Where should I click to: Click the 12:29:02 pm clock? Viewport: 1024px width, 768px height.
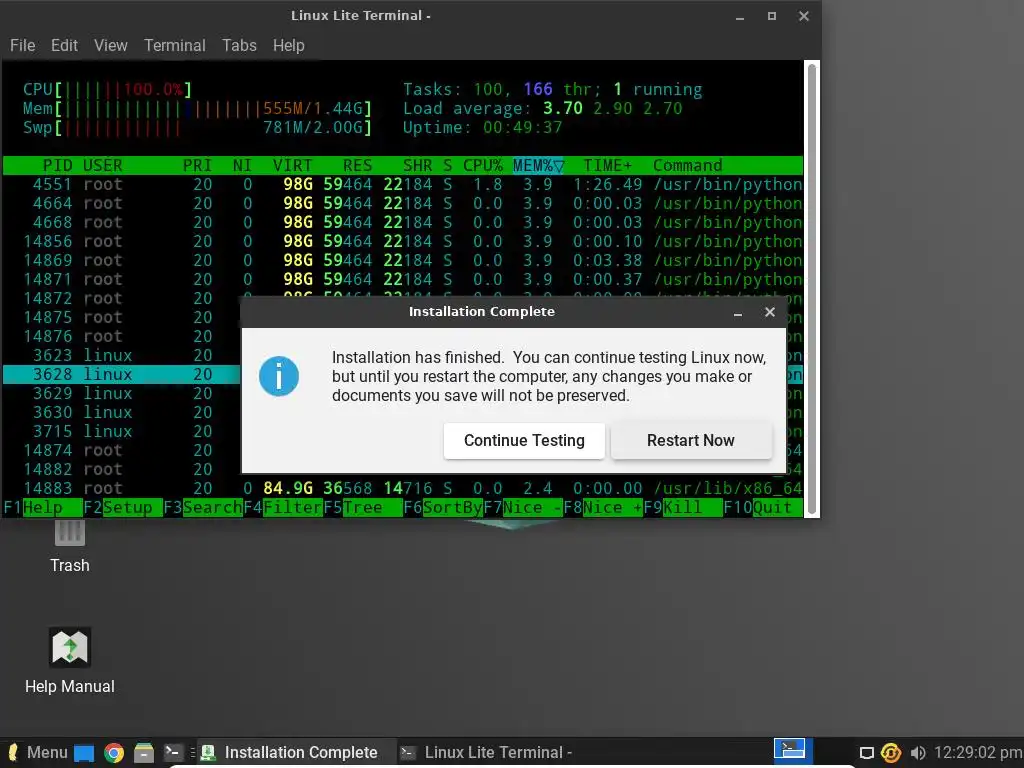click(978, 752)
